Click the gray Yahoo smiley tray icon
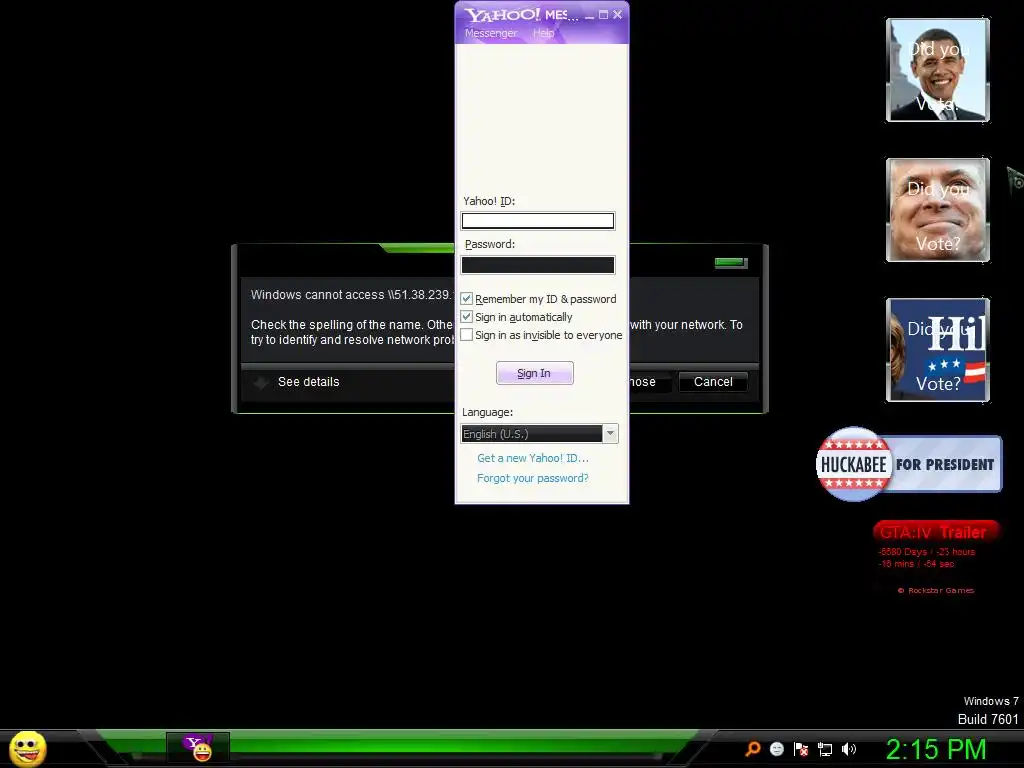The height and width of the screenshot is (768, 1024). 776,749
